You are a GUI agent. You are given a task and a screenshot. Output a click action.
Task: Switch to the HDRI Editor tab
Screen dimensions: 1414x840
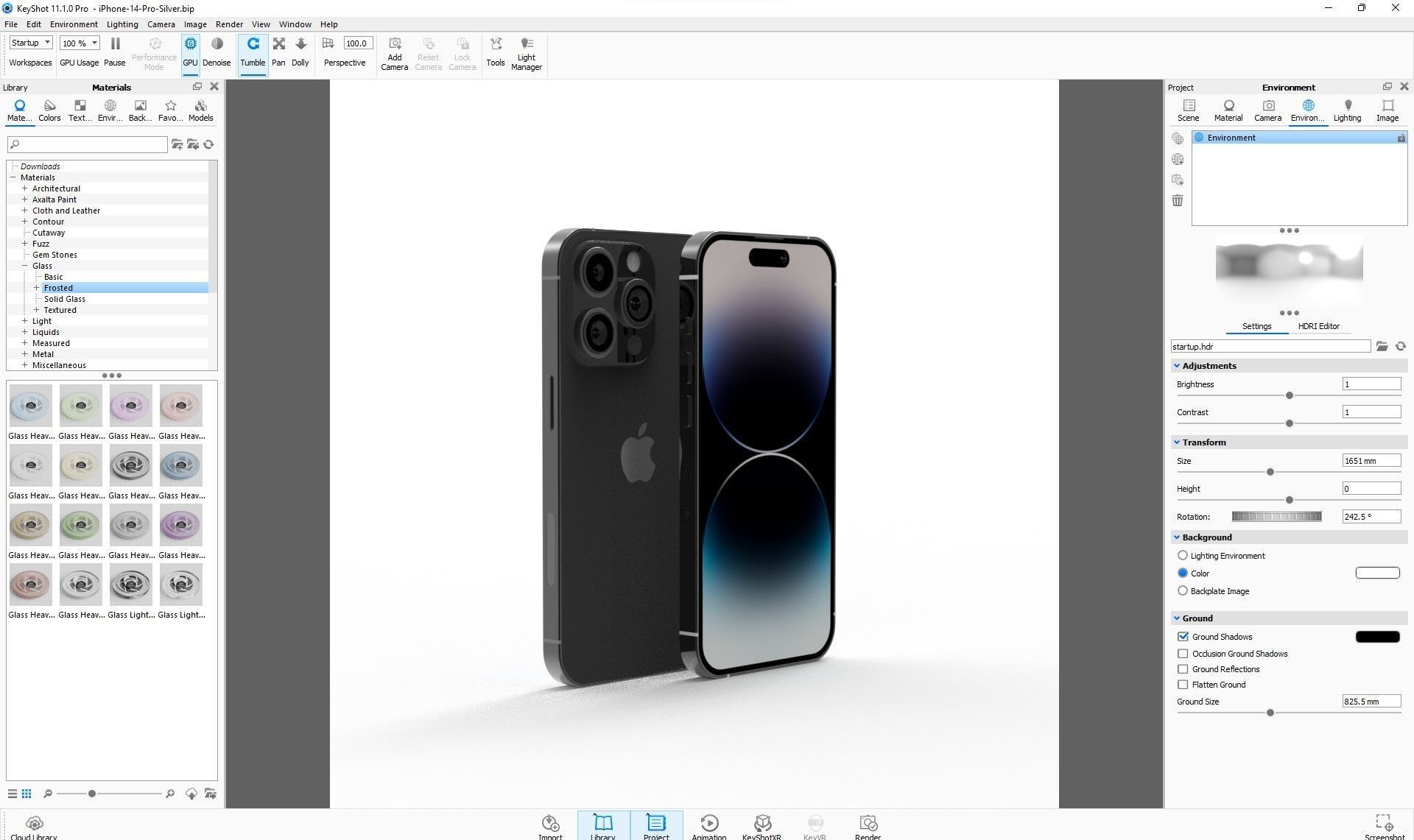(x=1318, y=326)
